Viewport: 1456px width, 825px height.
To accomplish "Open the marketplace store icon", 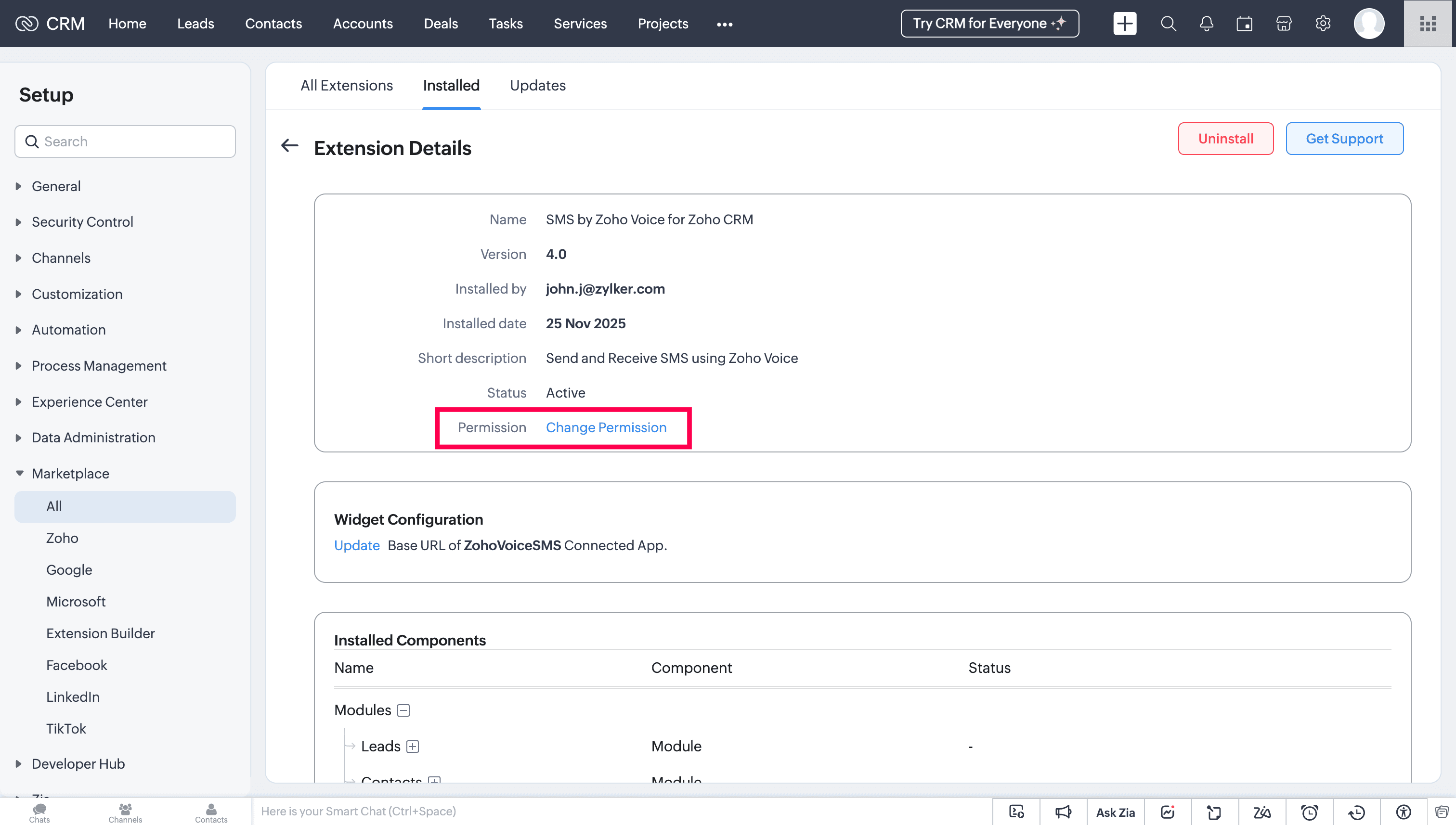I will pos(1284,24).
